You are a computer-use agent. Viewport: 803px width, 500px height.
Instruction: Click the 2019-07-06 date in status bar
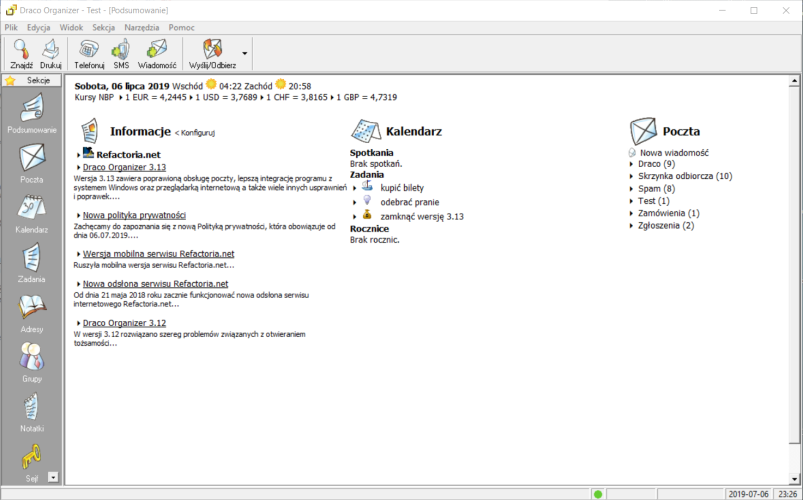pos(748,494)
